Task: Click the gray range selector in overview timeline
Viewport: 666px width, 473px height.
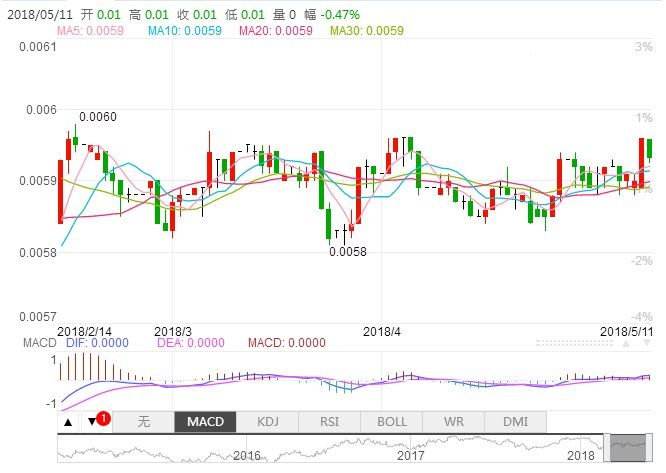Action: pyautogui.click(x=628, y=447)
